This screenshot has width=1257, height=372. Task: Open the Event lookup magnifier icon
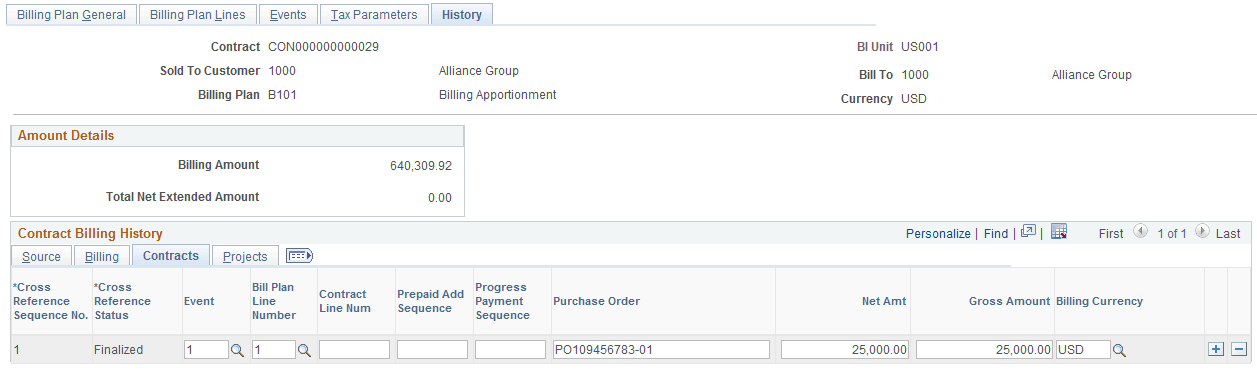point(237,350)
